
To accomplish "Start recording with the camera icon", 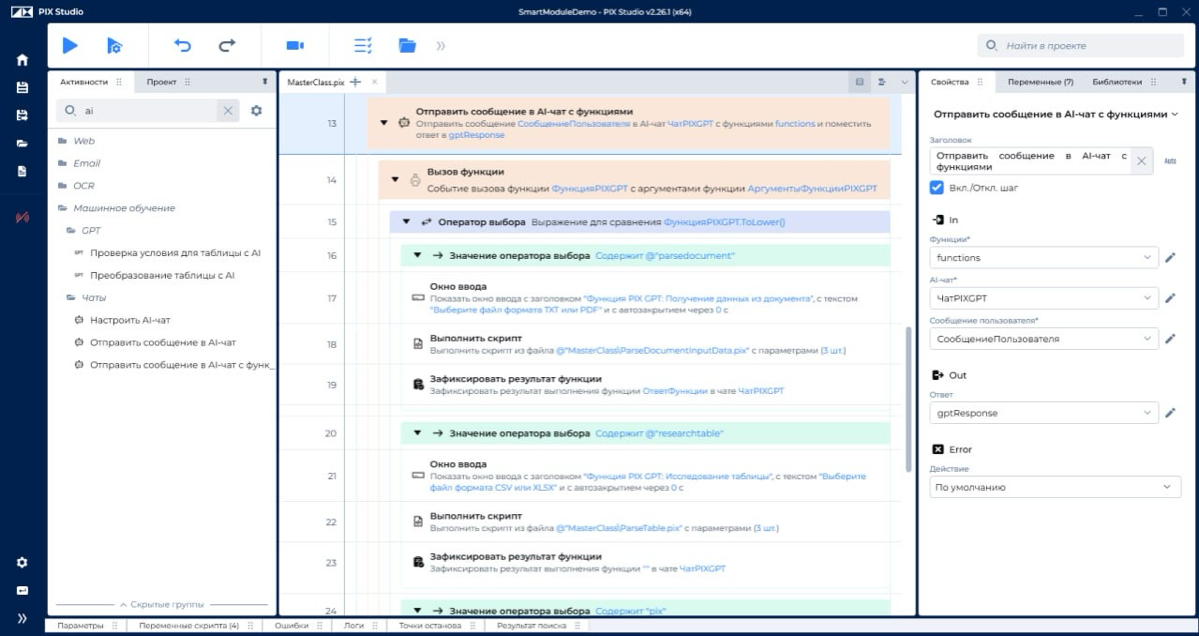I will pos(295,46).
